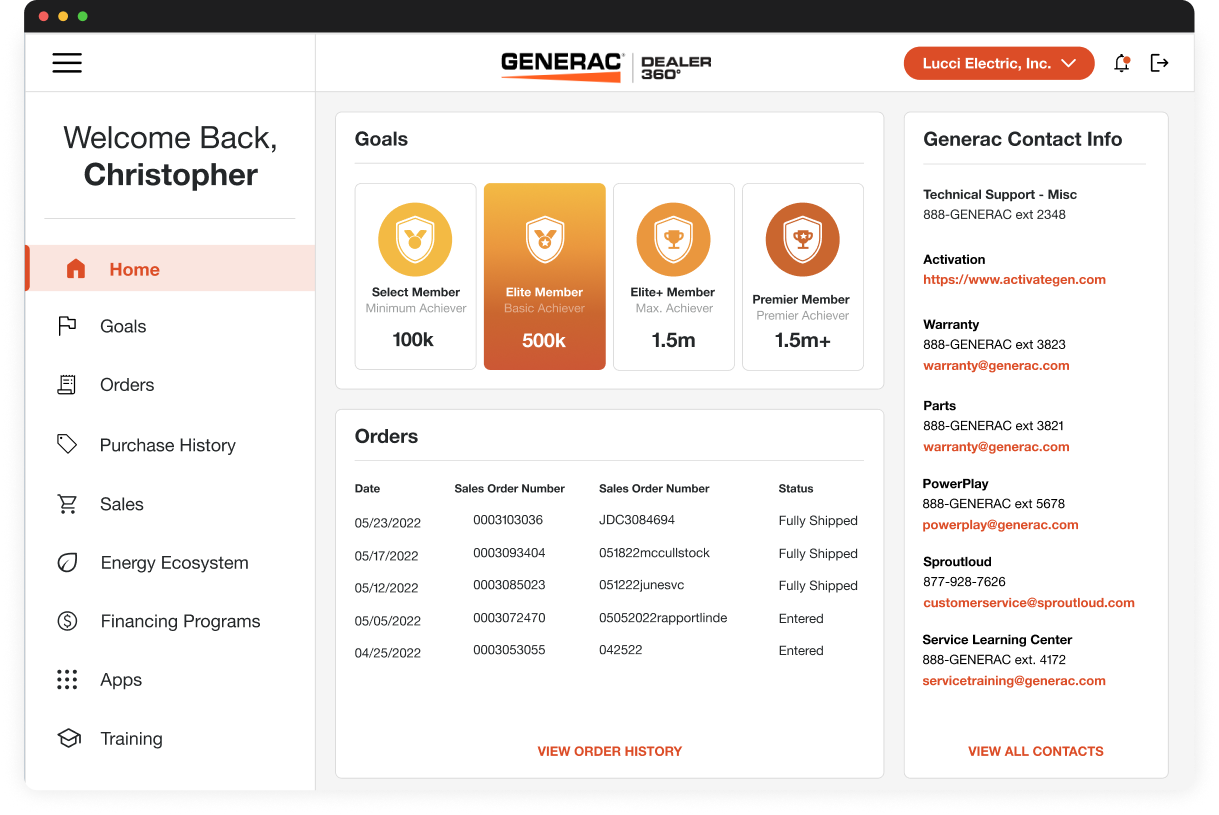
Task: Select the Financing Programs dollar icon
Action: [x=67, y=621]
